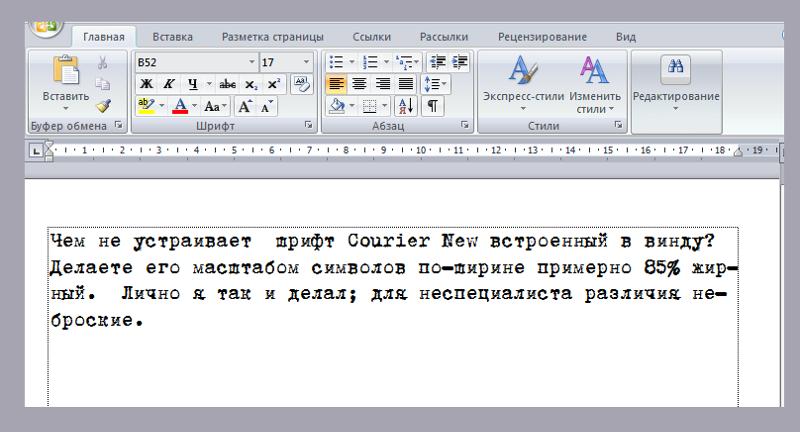The image size is (800, 432).
Task: Click the Grow Font A icon
Action: 244,107
